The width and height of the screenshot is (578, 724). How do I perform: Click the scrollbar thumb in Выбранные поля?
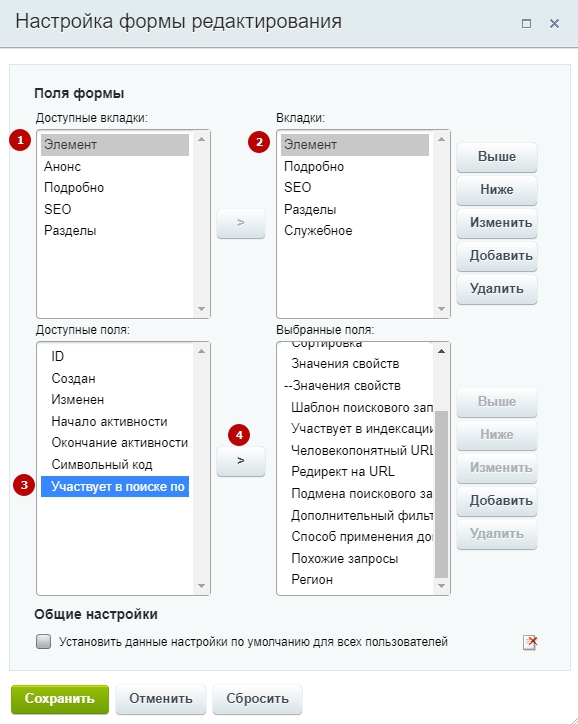tap(441, 494)
